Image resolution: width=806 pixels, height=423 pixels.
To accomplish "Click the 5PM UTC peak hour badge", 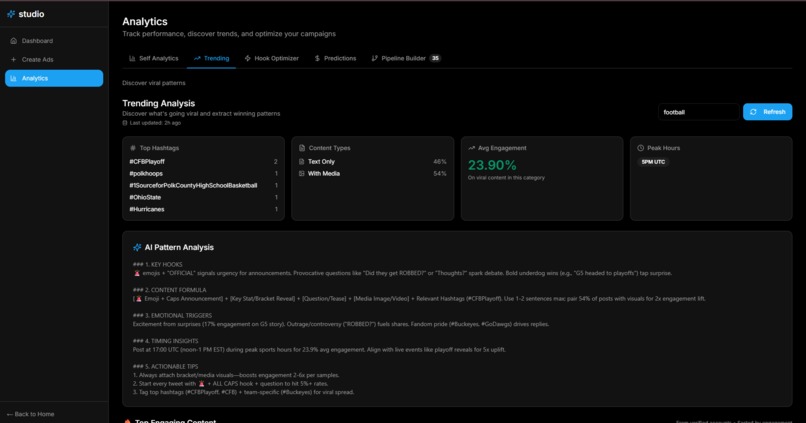I will pyautogui.click(x=653, y=162).
